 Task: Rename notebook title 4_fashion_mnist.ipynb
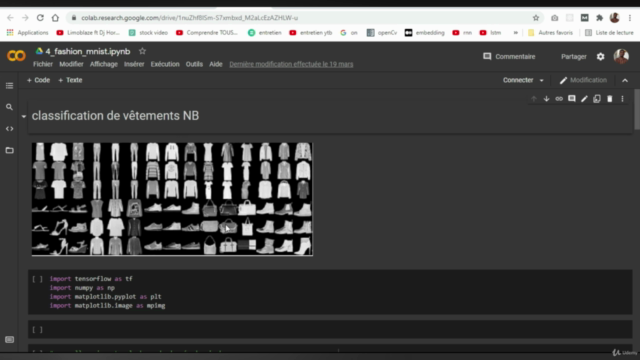pyautogui.click(x=87, y=51)
